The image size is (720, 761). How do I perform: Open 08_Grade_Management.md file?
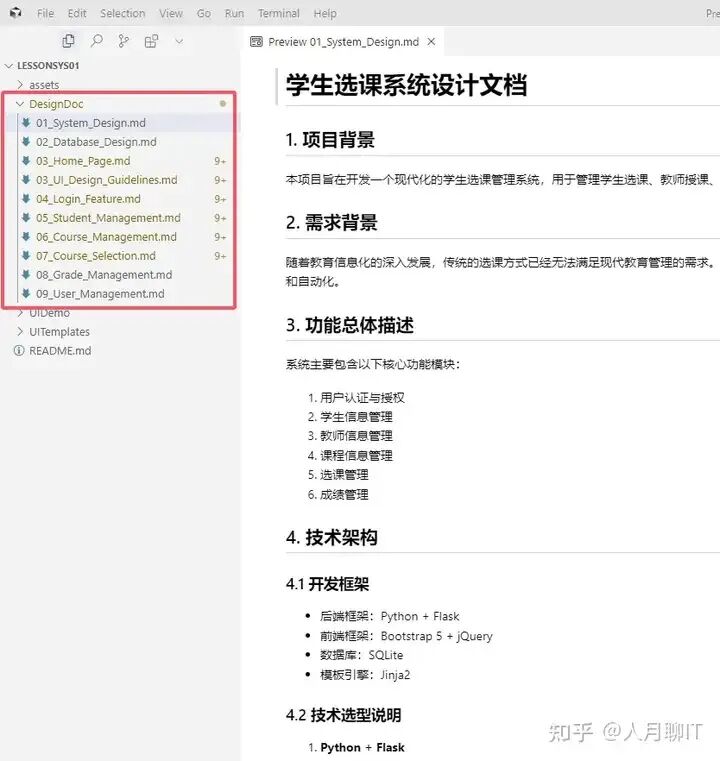pos(104,275)
